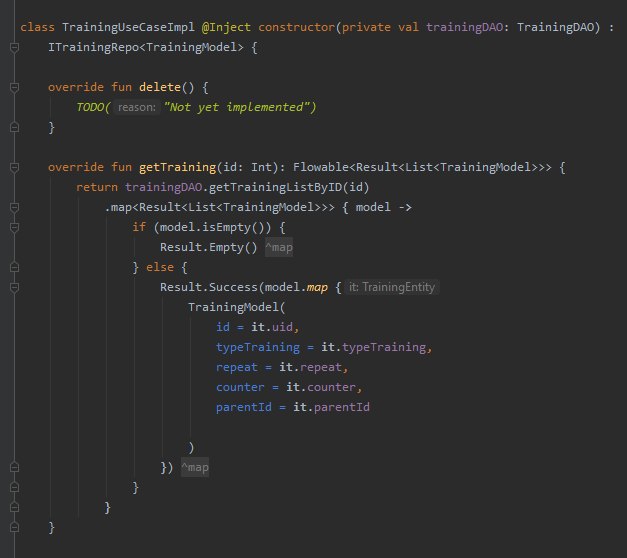Click the italic map call after model.

(317, 287)
